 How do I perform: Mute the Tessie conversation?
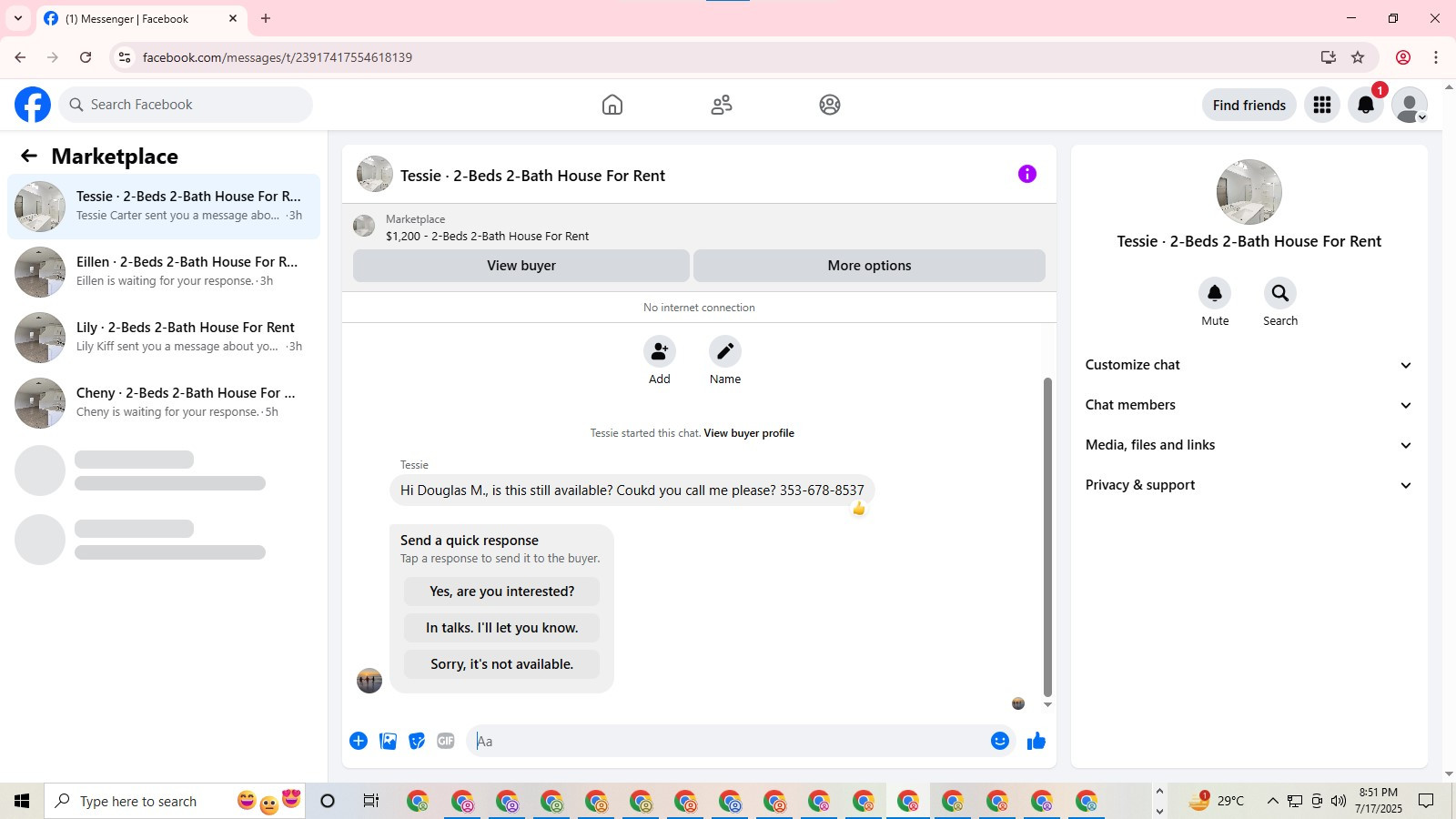coord(1215,293)
